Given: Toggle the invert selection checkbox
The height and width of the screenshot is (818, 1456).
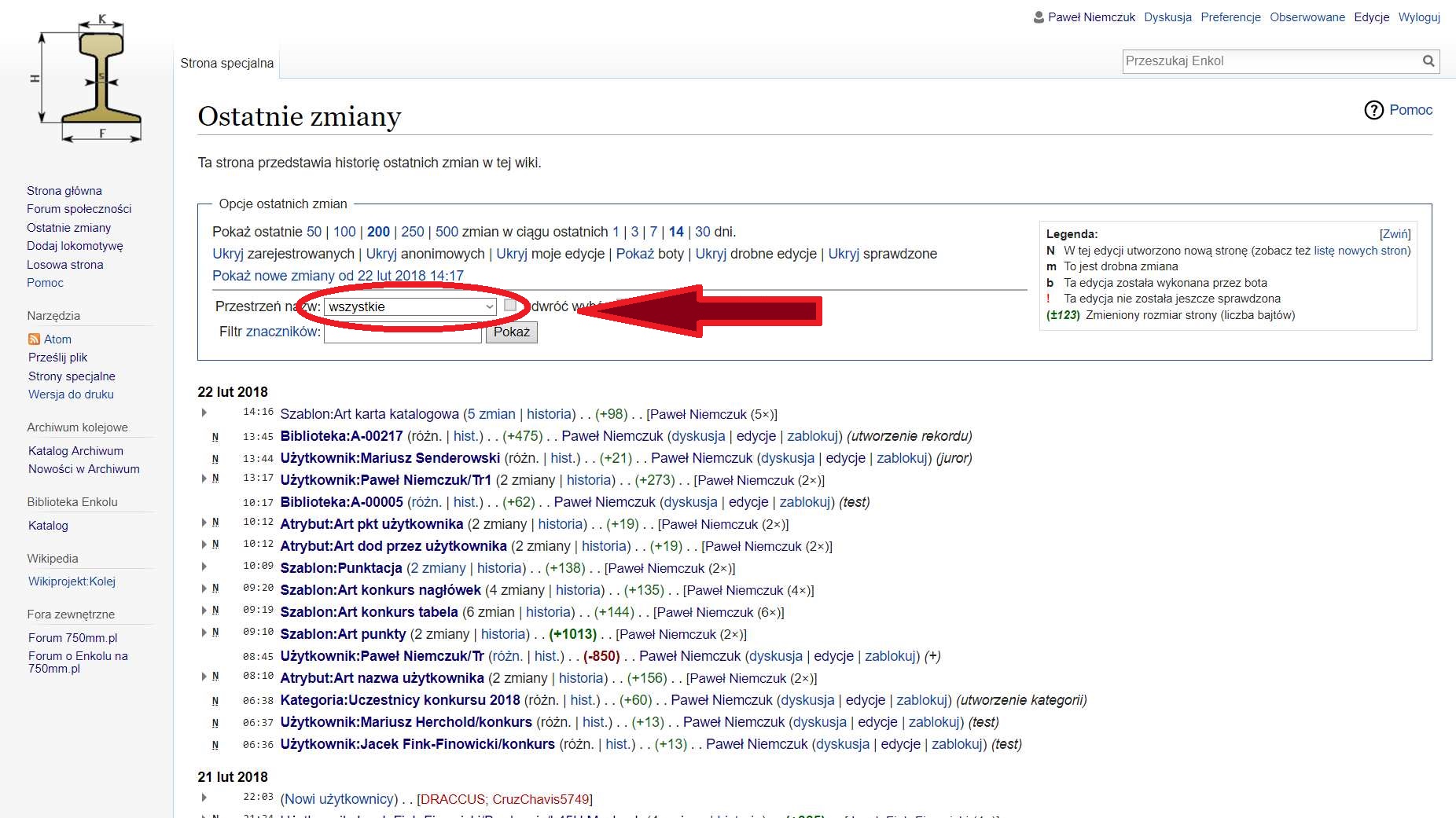Looking at the screenshot, I should (x=510, y=305).
